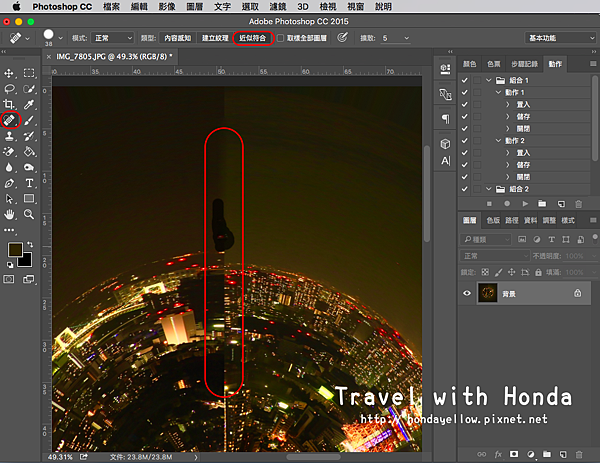This screenshot has width=600, height=463.
Task: Open the 3D panel icon in side strip
Action: pyautogui.click(x=445, y=144)
